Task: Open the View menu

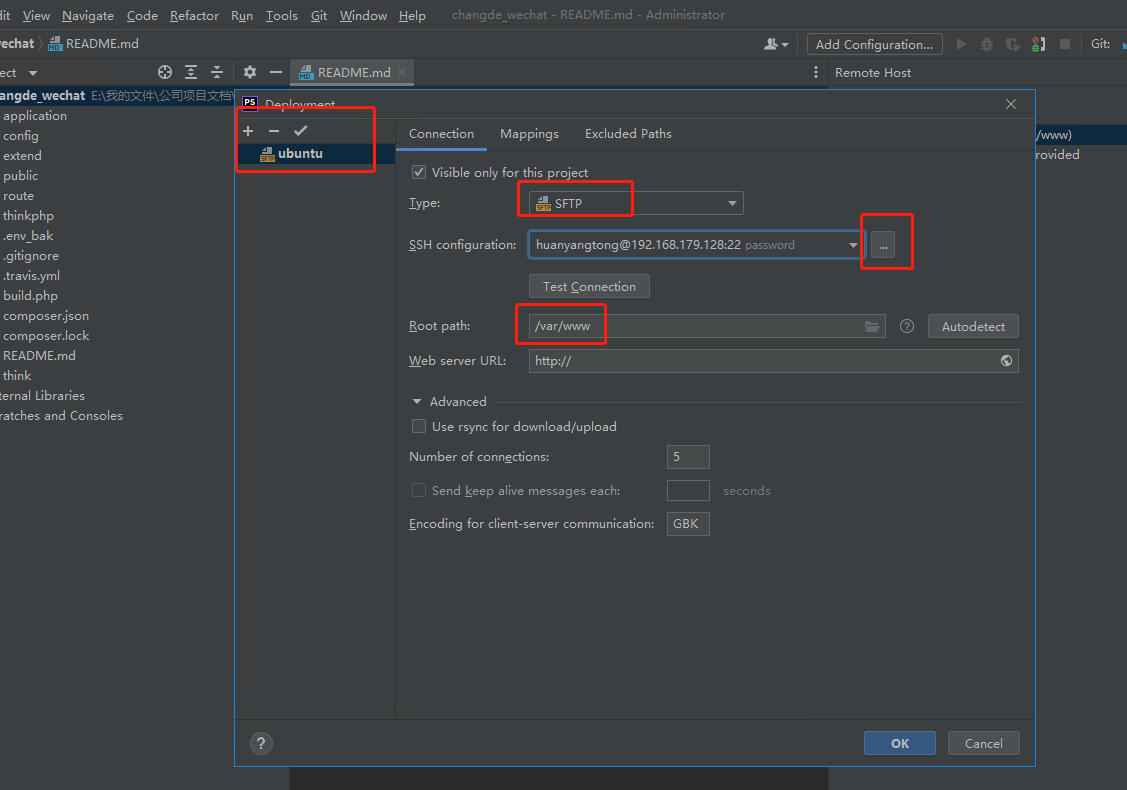Action: [x=36, y=15]
